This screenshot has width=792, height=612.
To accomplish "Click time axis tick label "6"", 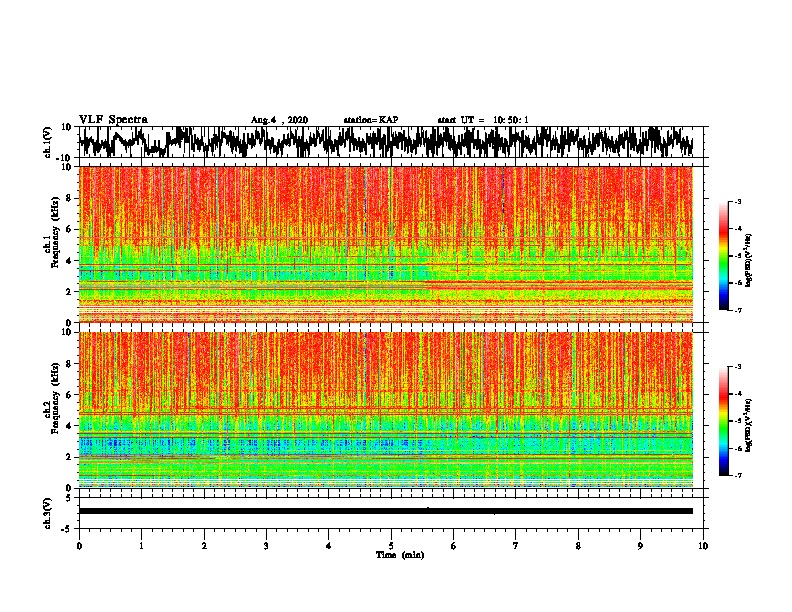I will [454, 546].
